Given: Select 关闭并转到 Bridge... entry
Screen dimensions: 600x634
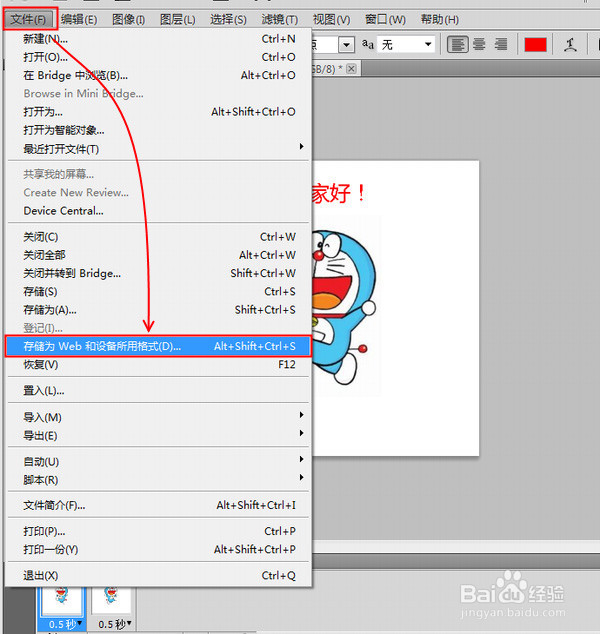Looking at the screenshot, I should coord(158,273).
